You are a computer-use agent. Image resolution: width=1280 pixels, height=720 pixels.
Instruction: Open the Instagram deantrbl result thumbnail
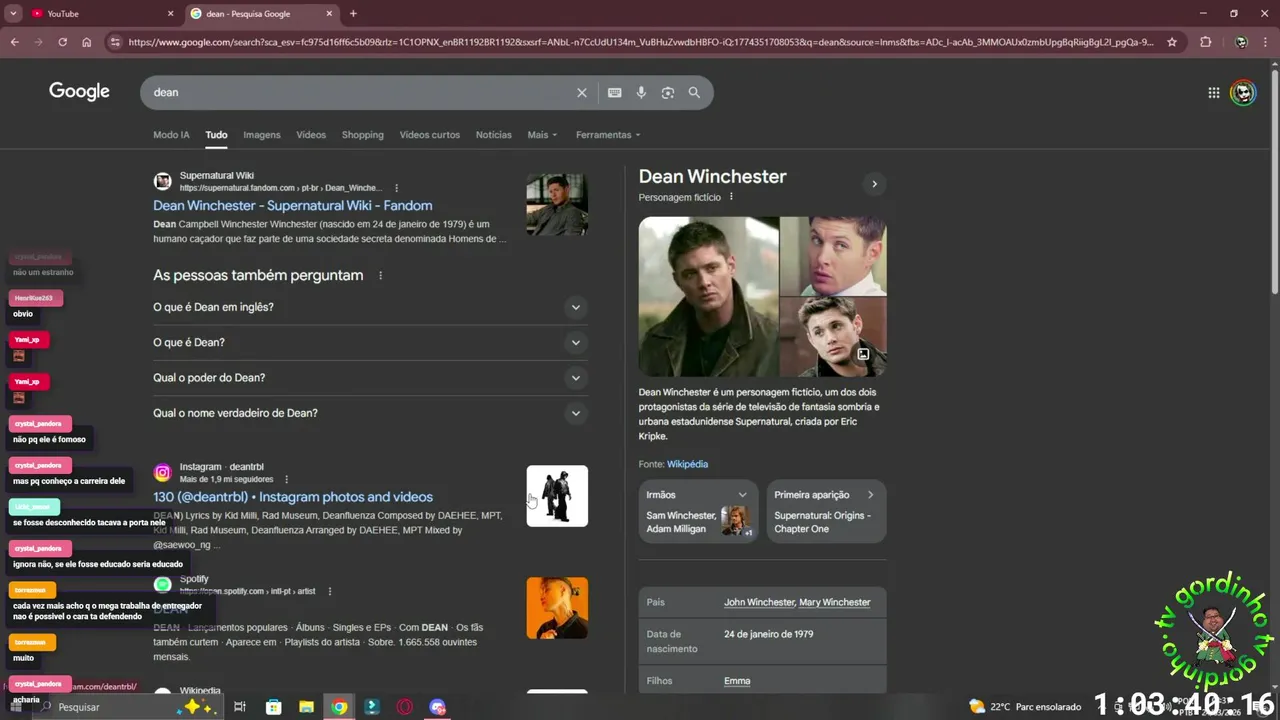pos(557,496)
